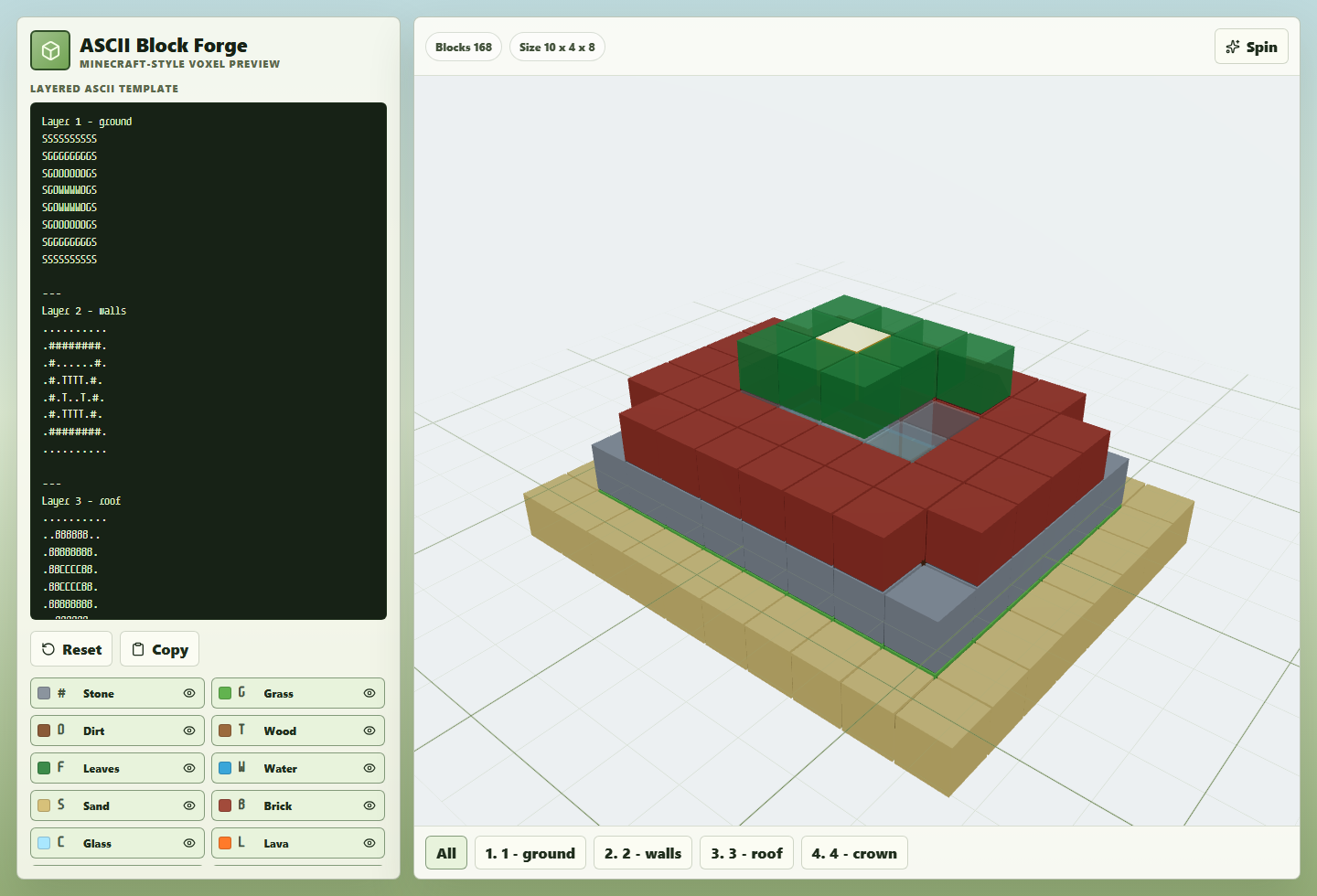Reset the ASCII template
Screen dimensions: 1317x896
pos(71,649)
